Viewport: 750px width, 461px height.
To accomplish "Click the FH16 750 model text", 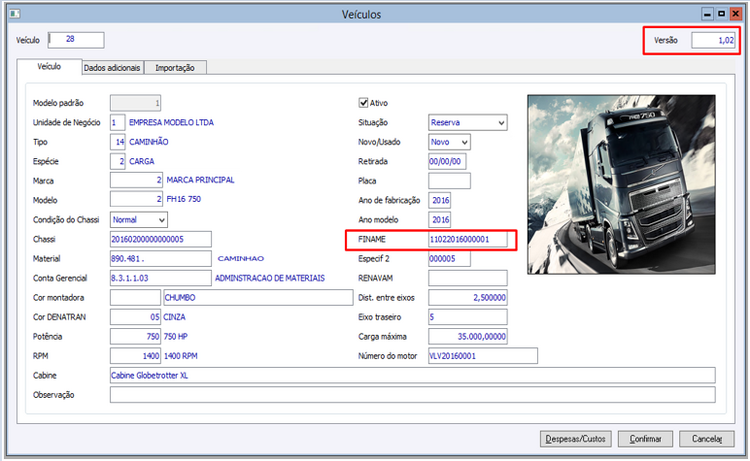I will (x=184, y=199).
